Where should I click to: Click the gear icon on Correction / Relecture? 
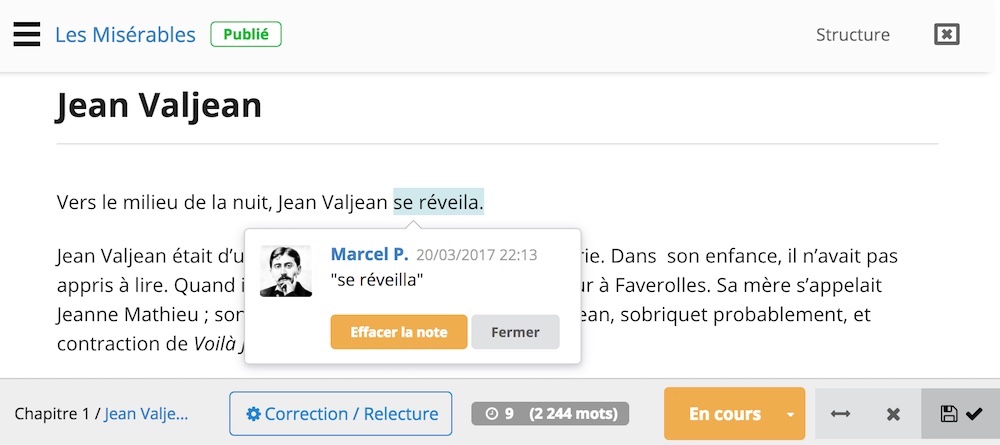[253, 414]
